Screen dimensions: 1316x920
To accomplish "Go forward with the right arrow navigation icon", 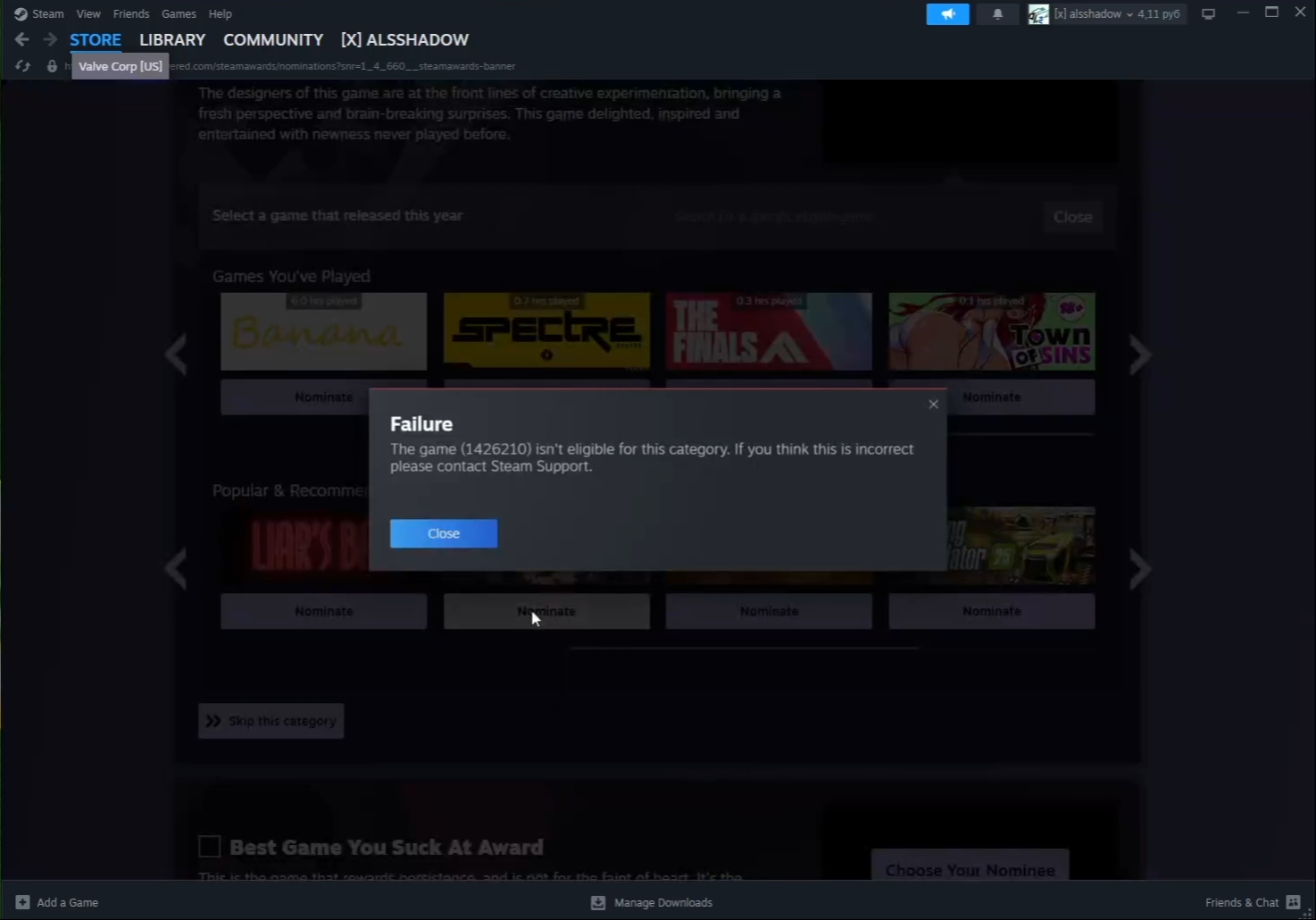I will coord(50,39).
